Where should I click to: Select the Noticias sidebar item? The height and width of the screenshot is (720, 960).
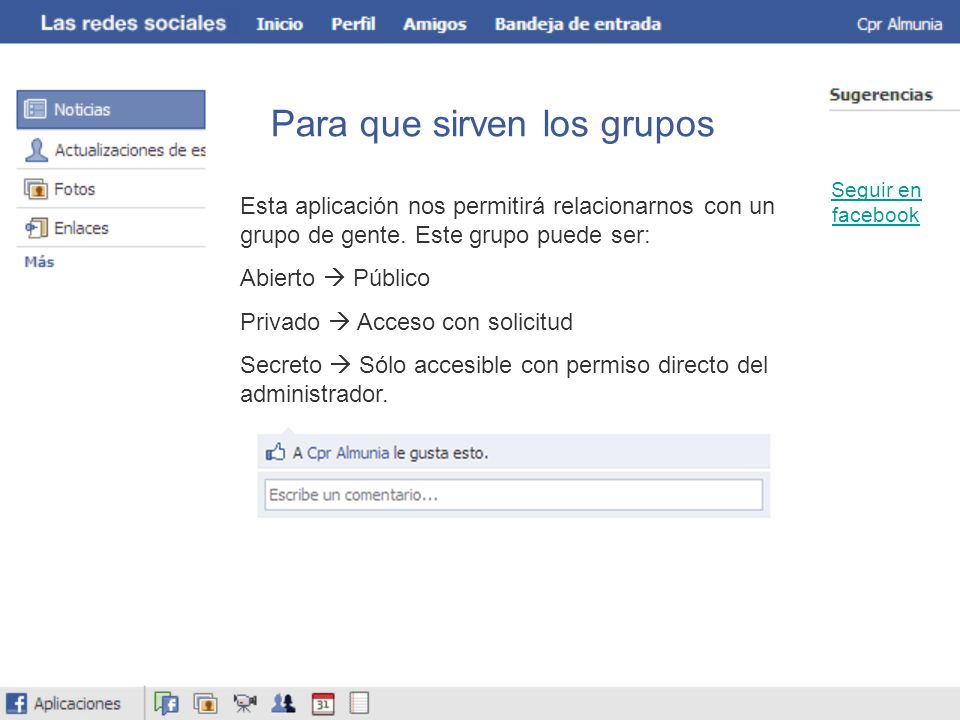point(111,110)
